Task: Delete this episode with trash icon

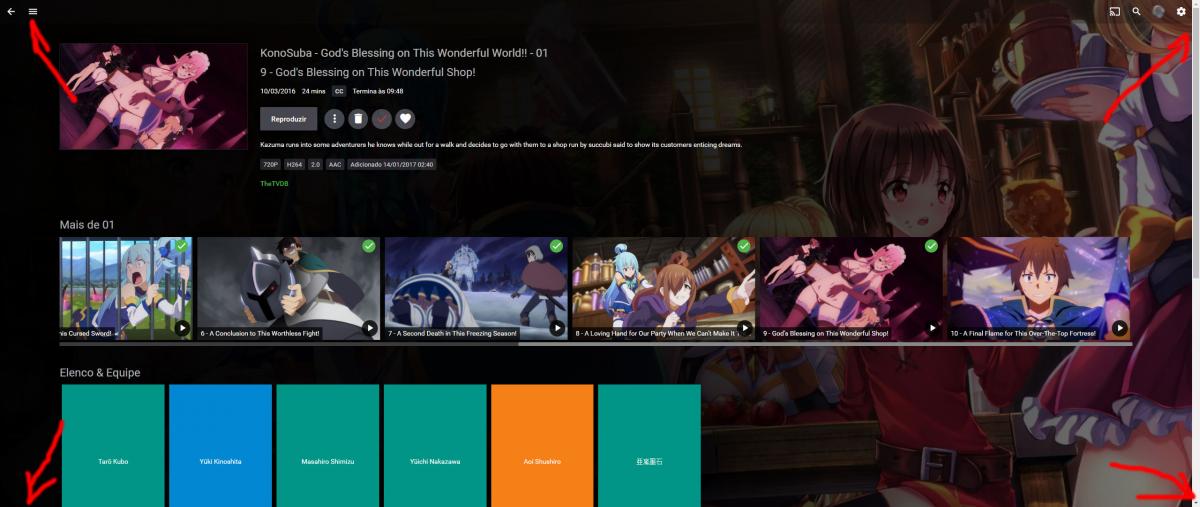Action: point(358,119)
